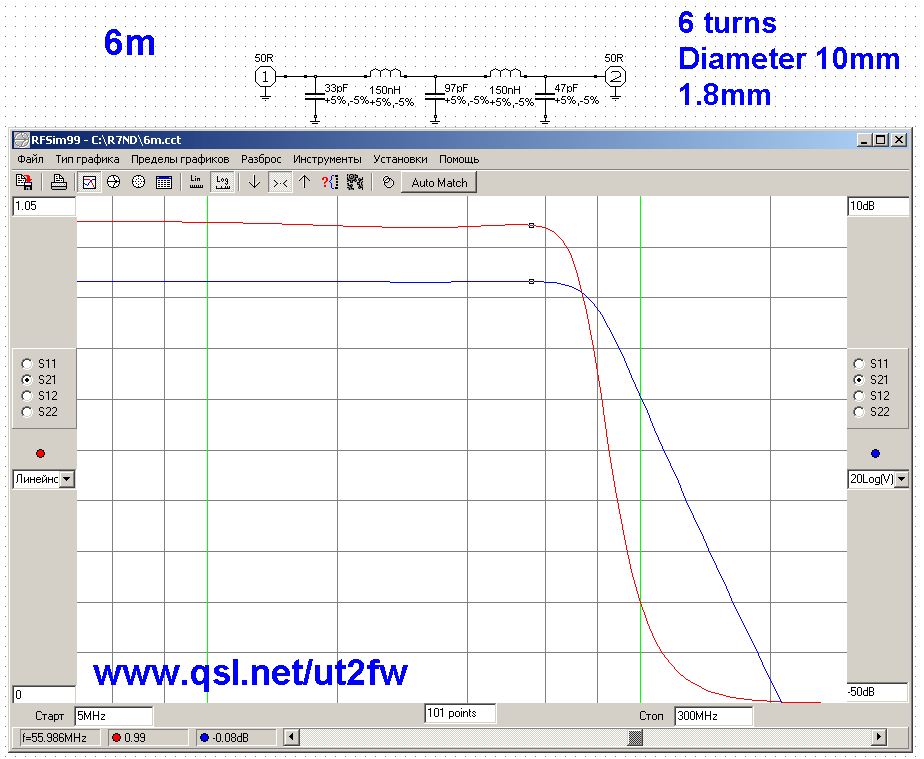Open the Тип графика menu
Image resolution: width=924 pixels, height=759 pixels.
(x=87, y=159)
